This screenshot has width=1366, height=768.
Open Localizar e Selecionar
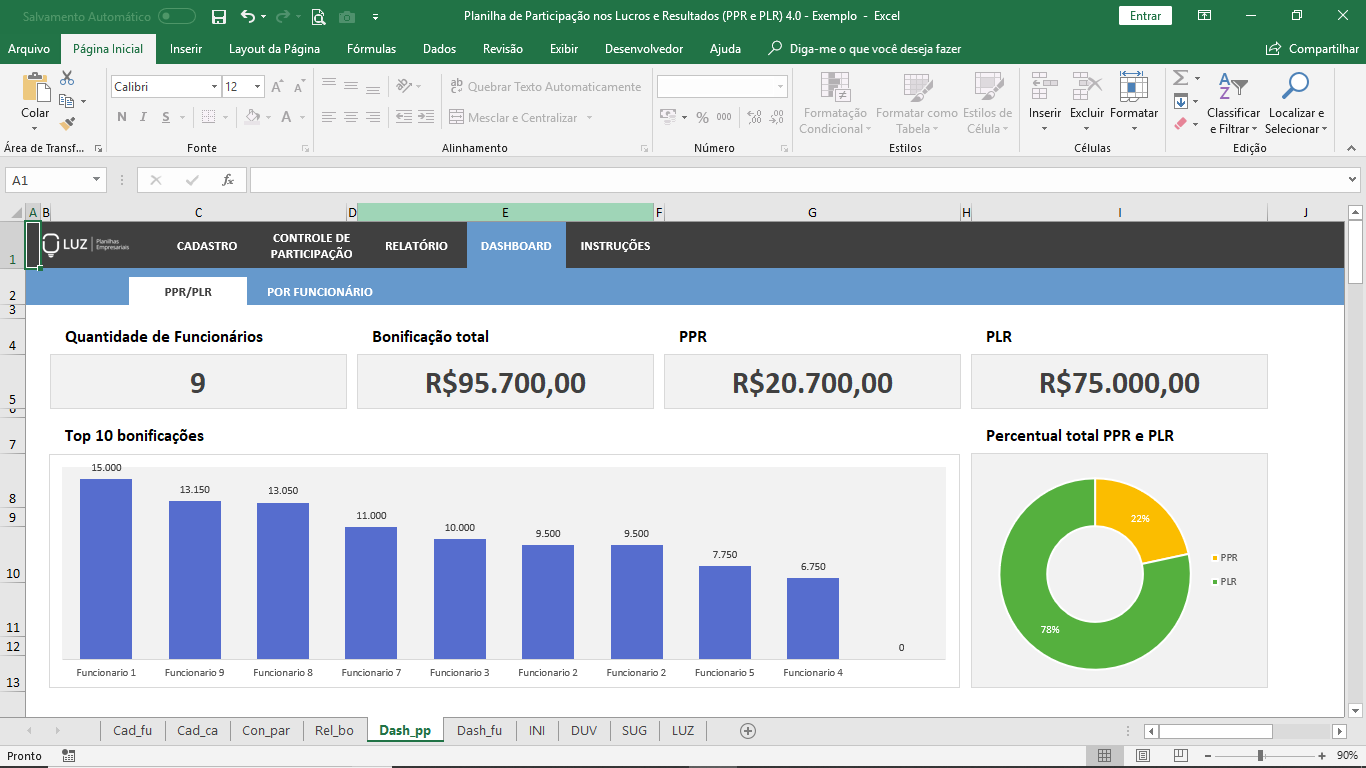pyautogui.click(x=1296, y=103)
